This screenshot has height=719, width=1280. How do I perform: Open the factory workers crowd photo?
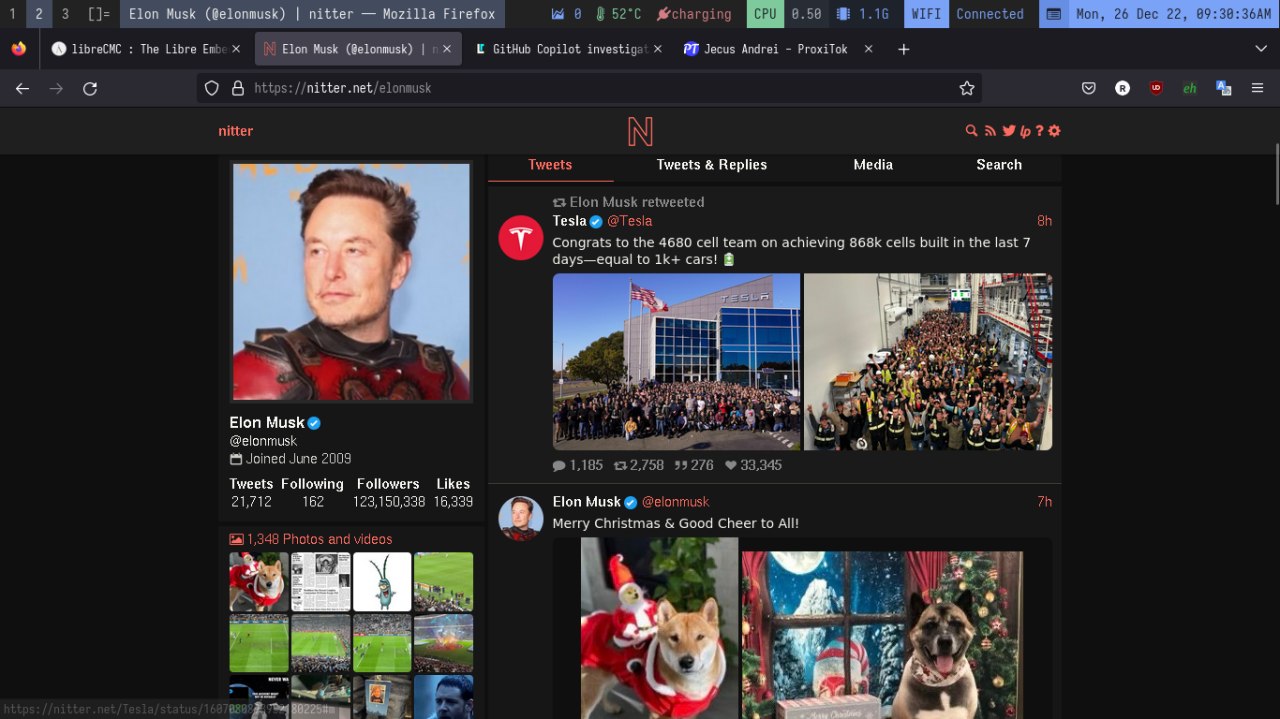[928, 361]
